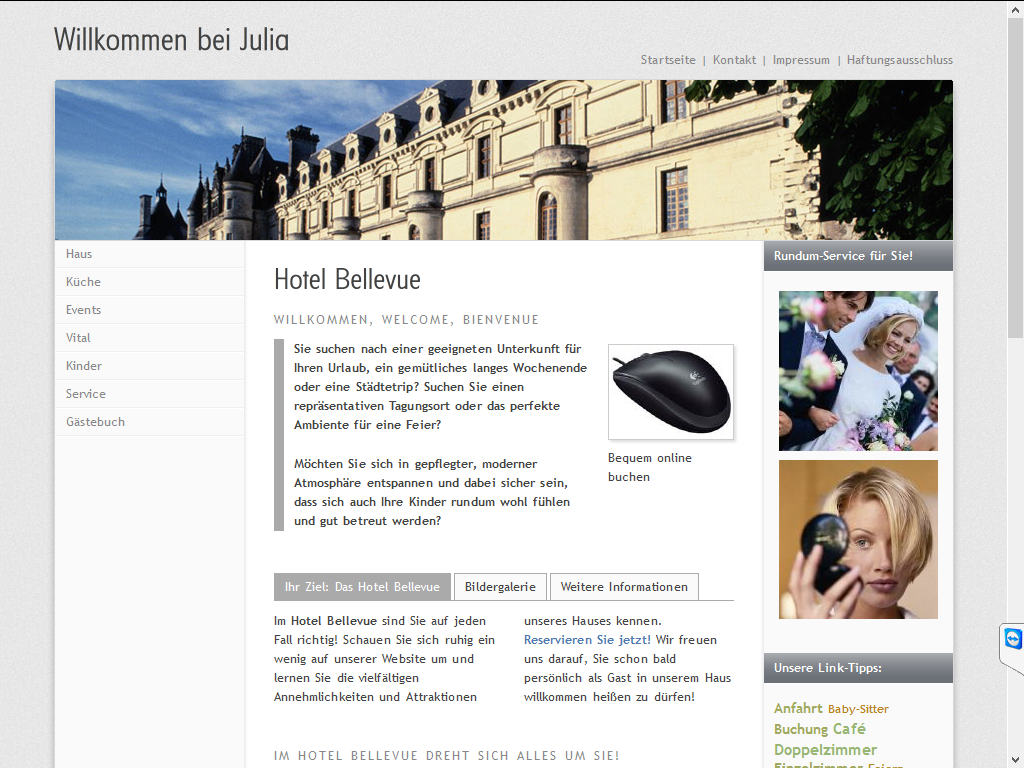Select the Ihr Ziel: Das Hotel Bellevue tab
The height and width of the screenshot is (768, 1024).
pos(362,587)
